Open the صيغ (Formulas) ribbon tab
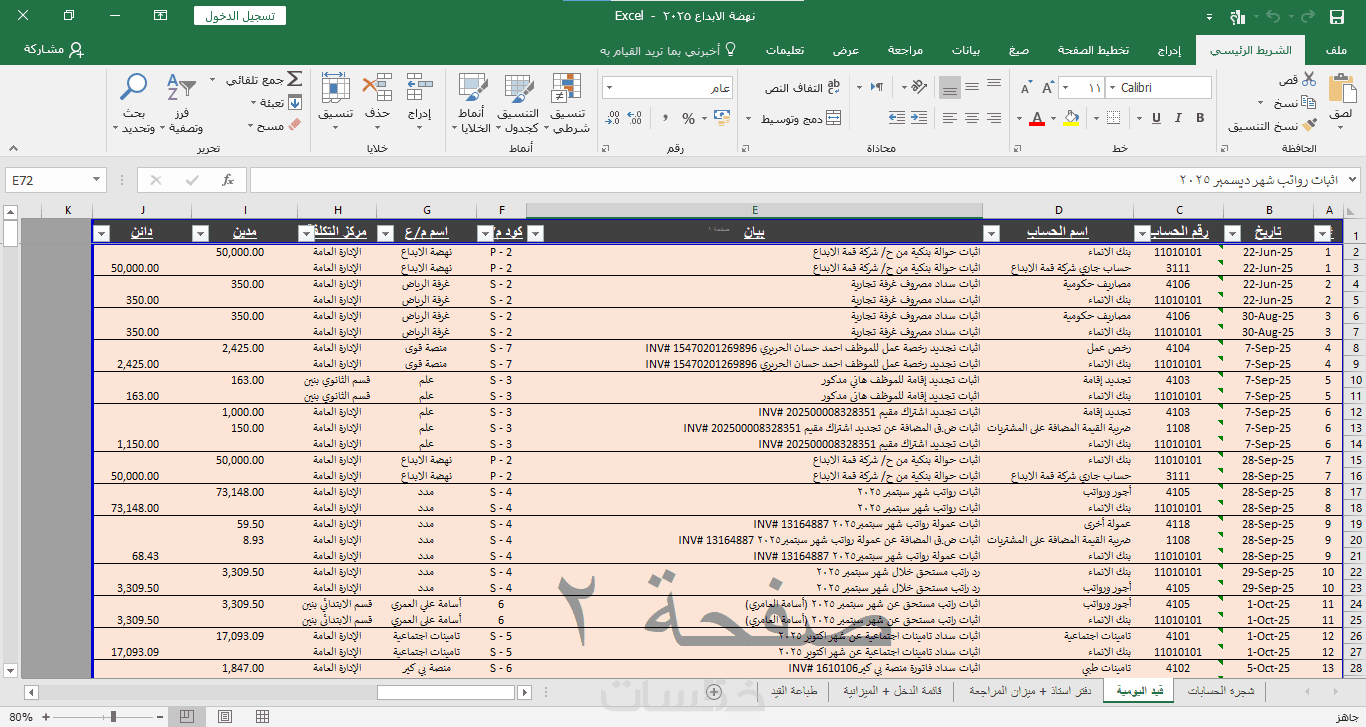 coord(1019,50)
